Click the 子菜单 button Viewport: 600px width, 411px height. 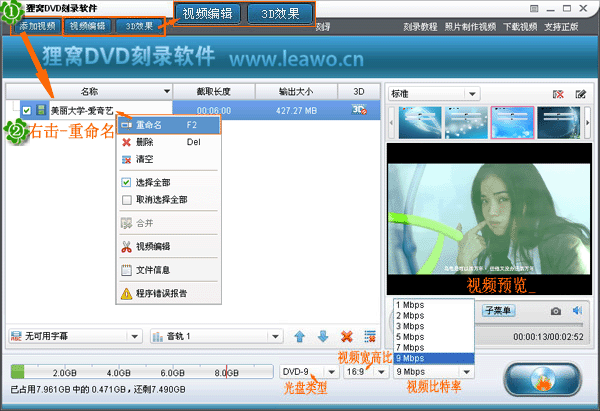pyautogui.click(x=498, y=310)
